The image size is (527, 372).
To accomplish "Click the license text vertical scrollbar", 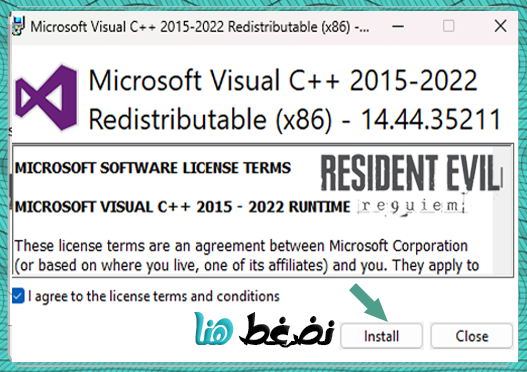I will [502, 210].
